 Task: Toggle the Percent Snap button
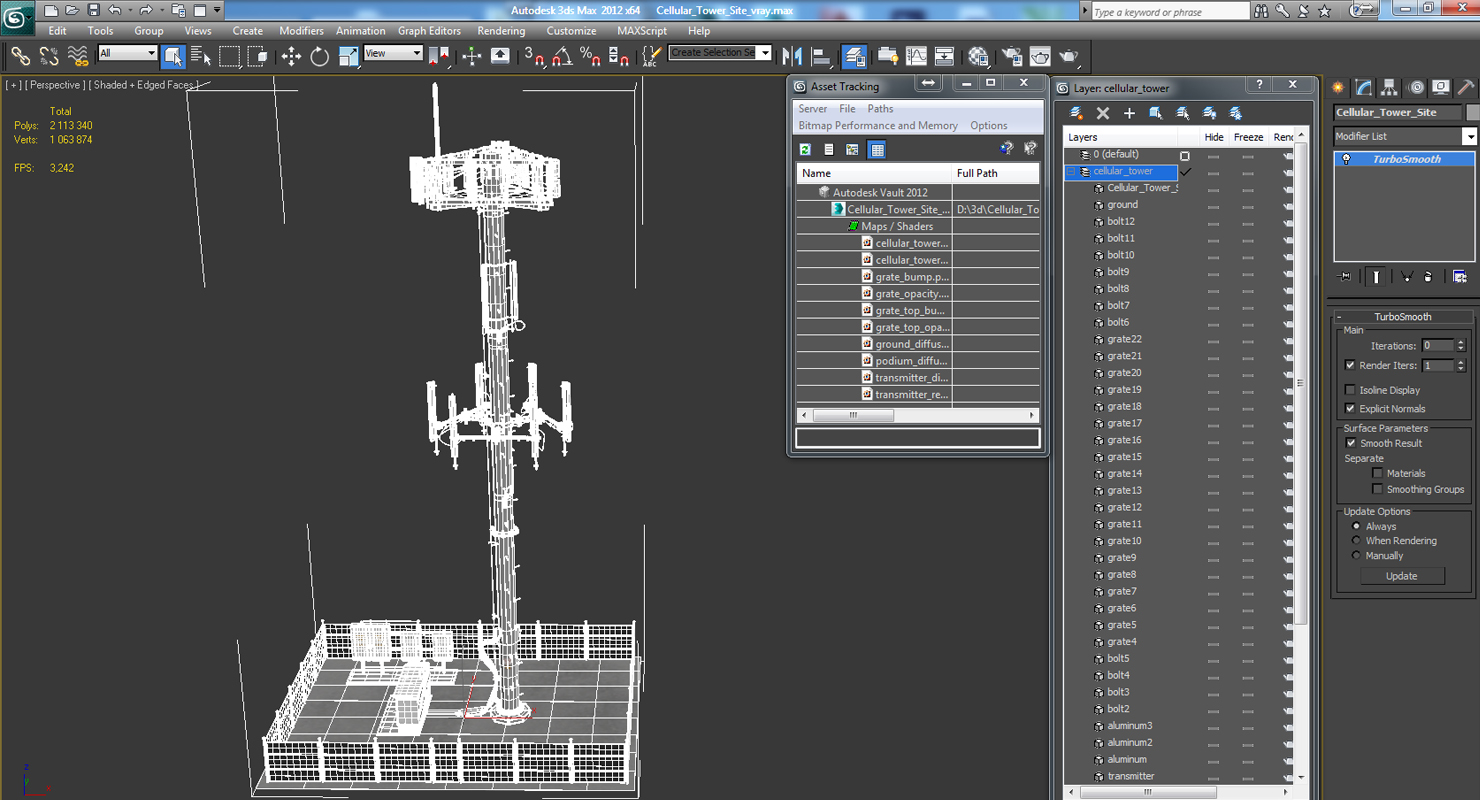(590, 56)
